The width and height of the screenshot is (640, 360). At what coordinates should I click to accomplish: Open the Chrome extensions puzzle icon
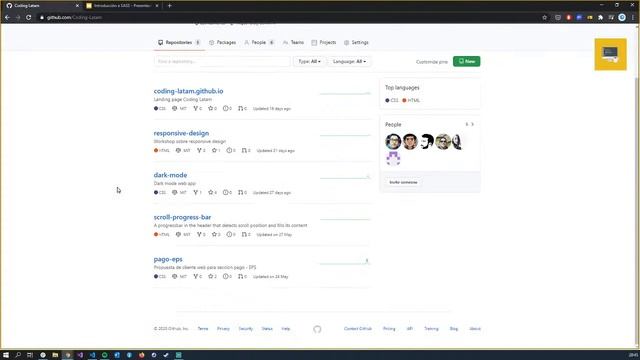[x=600, y=18]
